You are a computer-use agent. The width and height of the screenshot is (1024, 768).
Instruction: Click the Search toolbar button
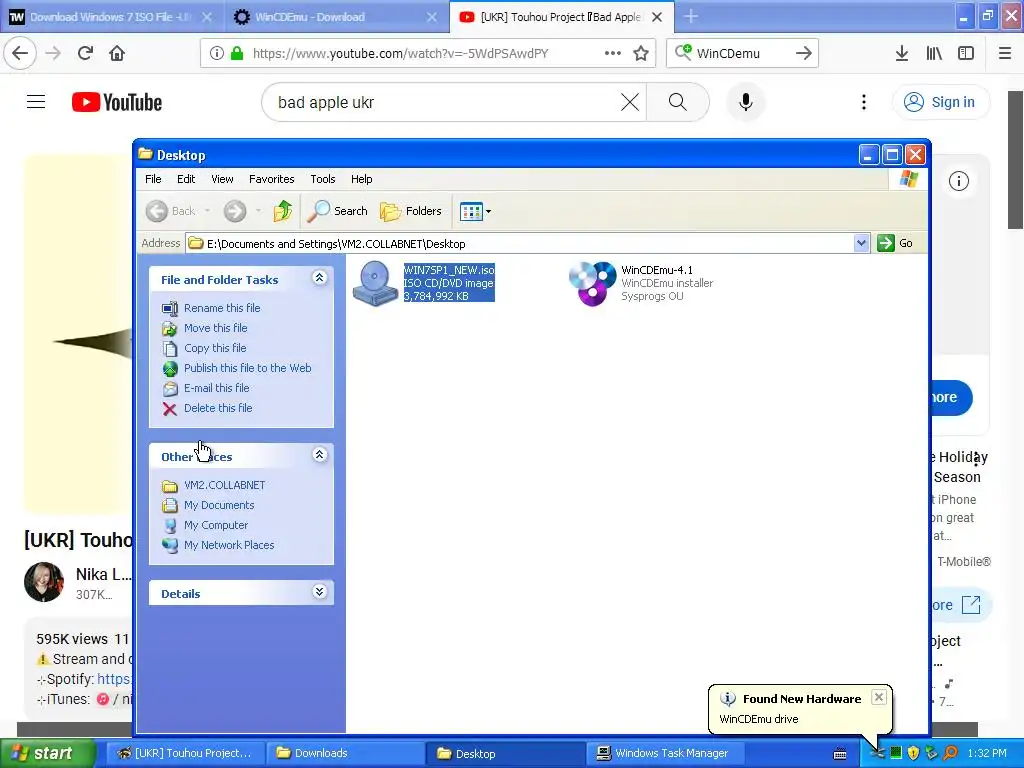tap(338, 211)
